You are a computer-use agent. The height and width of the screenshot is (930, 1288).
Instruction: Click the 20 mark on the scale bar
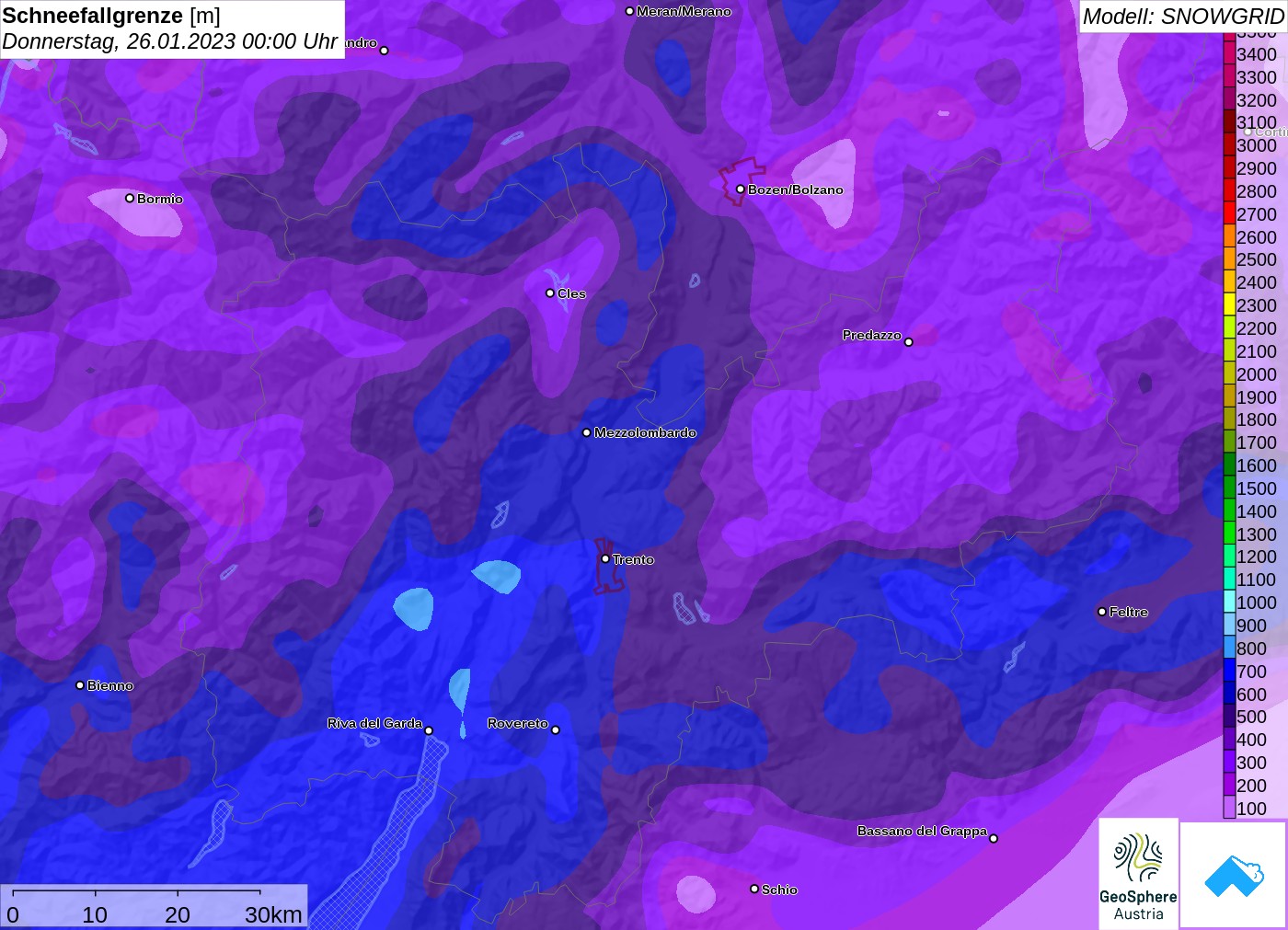pyautogui.click(x=178, y=914)
